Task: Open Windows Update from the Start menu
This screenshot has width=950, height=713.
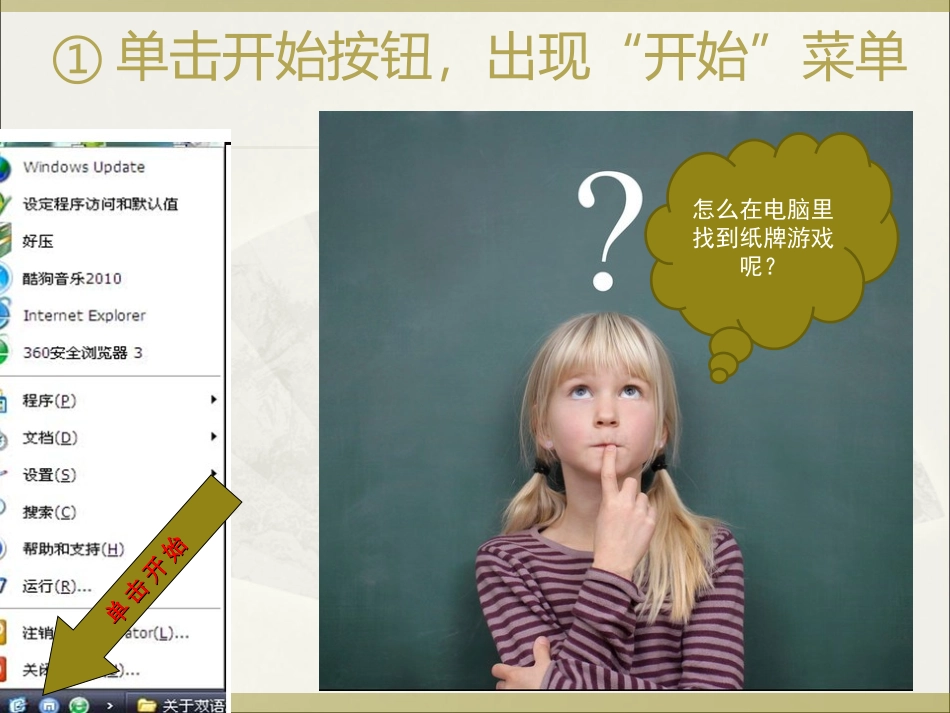Action: (x=112, y=167)
